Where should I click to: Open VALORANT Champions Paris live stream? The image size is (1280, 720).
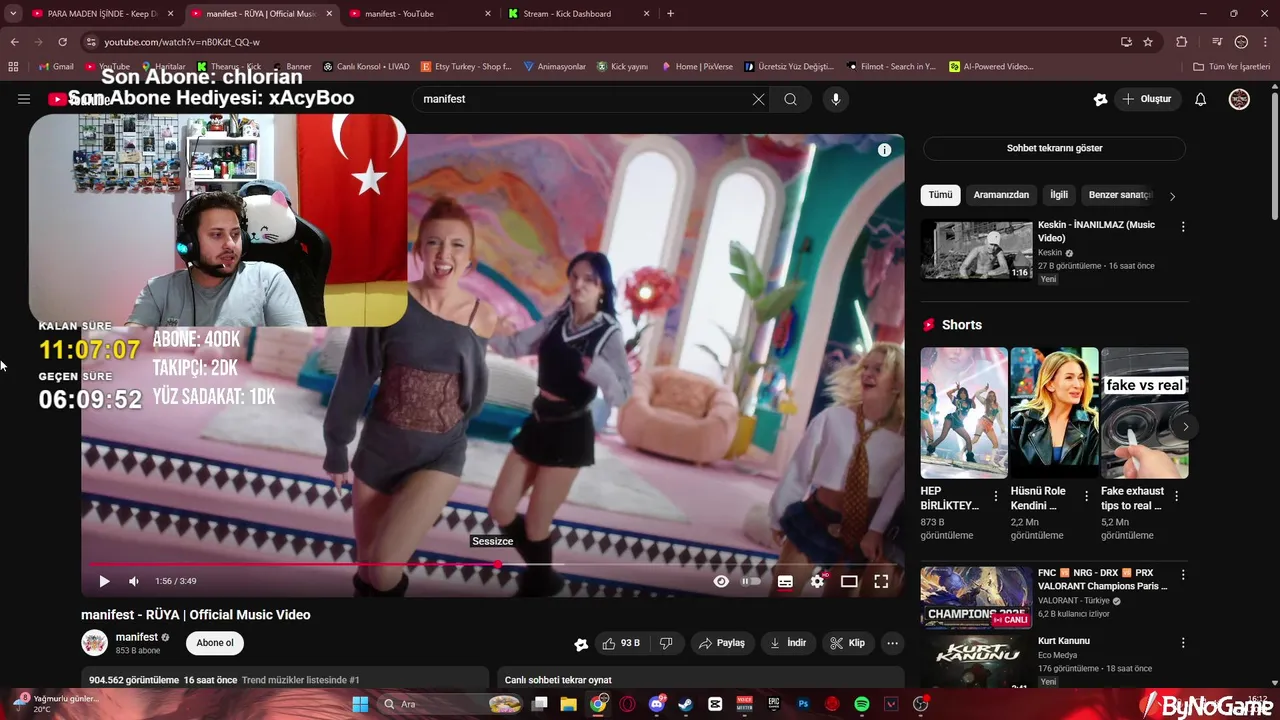pos(976,597)
